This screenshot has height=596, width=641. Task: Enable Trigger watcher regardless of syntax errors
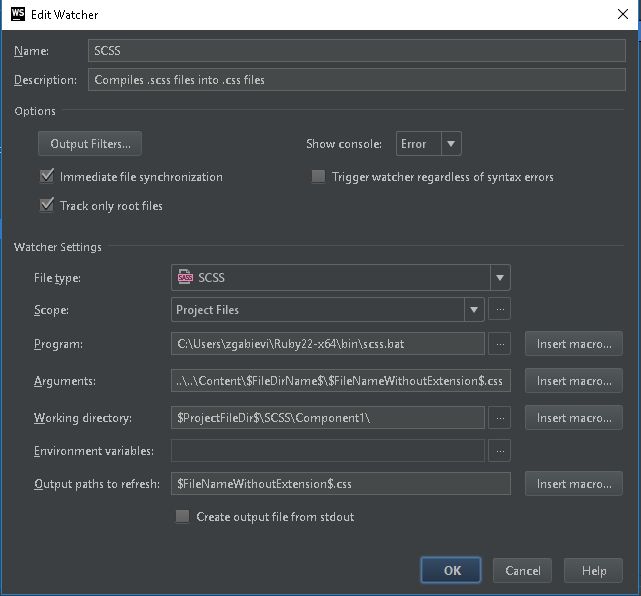(x=318, y=177)
